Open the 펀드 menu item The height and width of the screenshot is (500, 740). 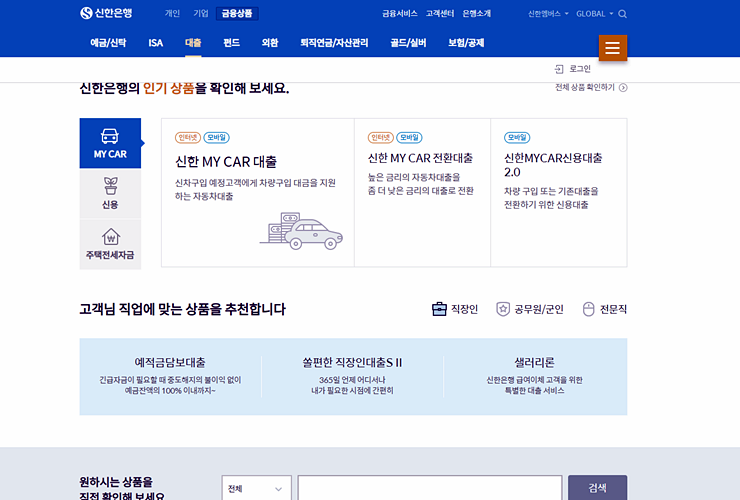(x=231, y=43)
